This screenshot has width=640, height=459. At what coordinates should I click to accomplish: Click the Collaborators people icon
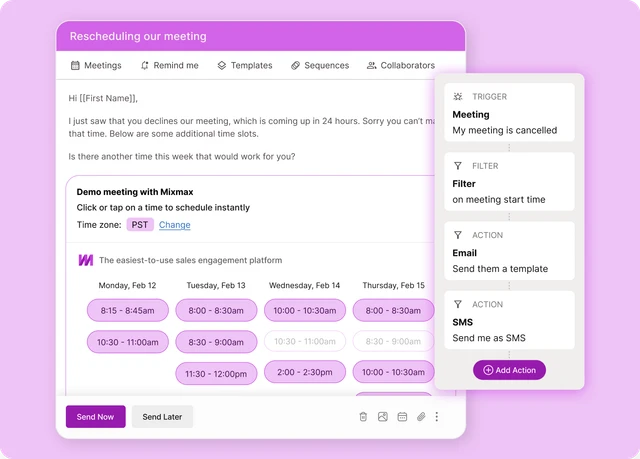(371, 65)
